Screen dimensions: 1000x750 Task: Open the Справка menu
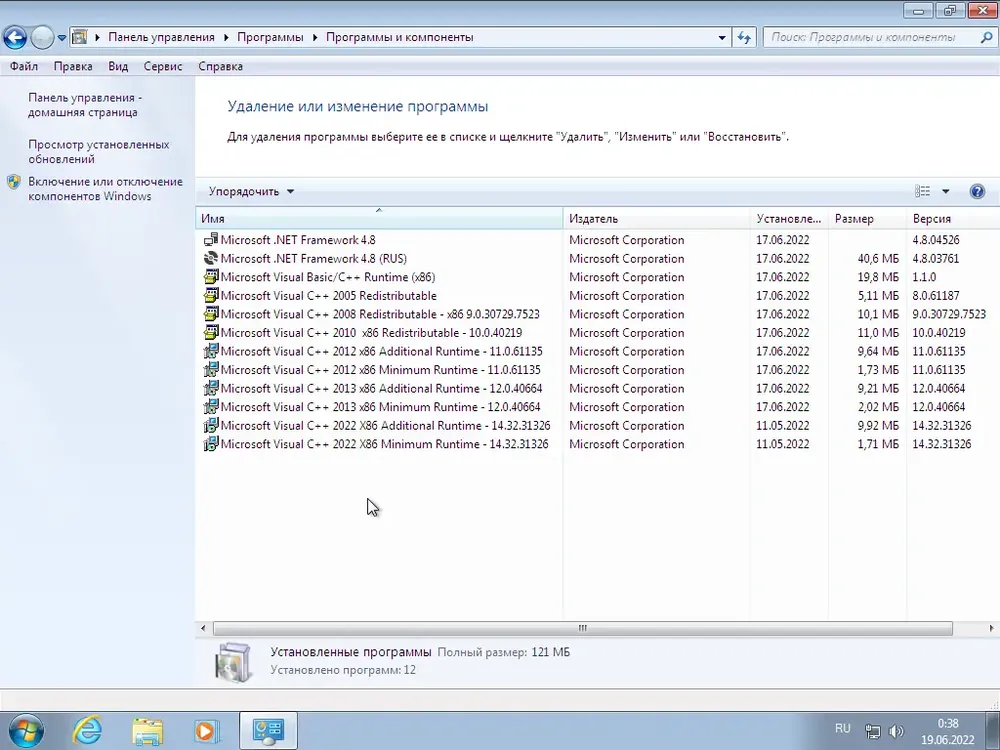(220, 66)
